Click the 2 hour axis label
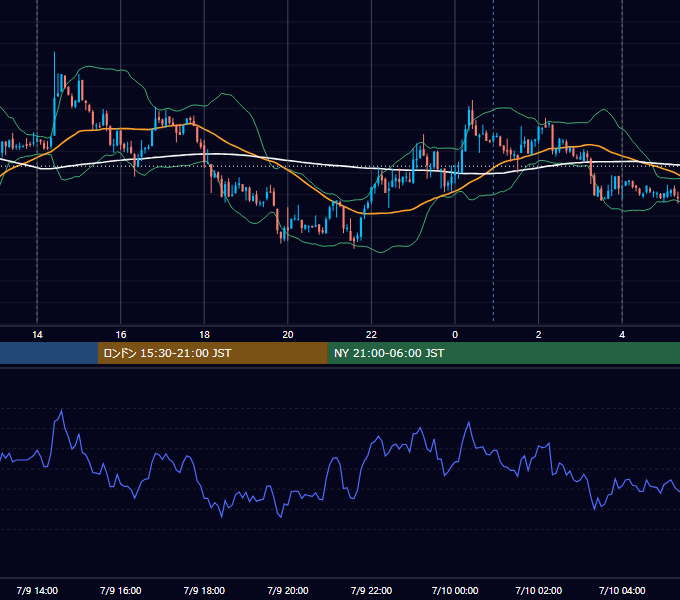Screen dimensions: 680x600 click(539, 335)
